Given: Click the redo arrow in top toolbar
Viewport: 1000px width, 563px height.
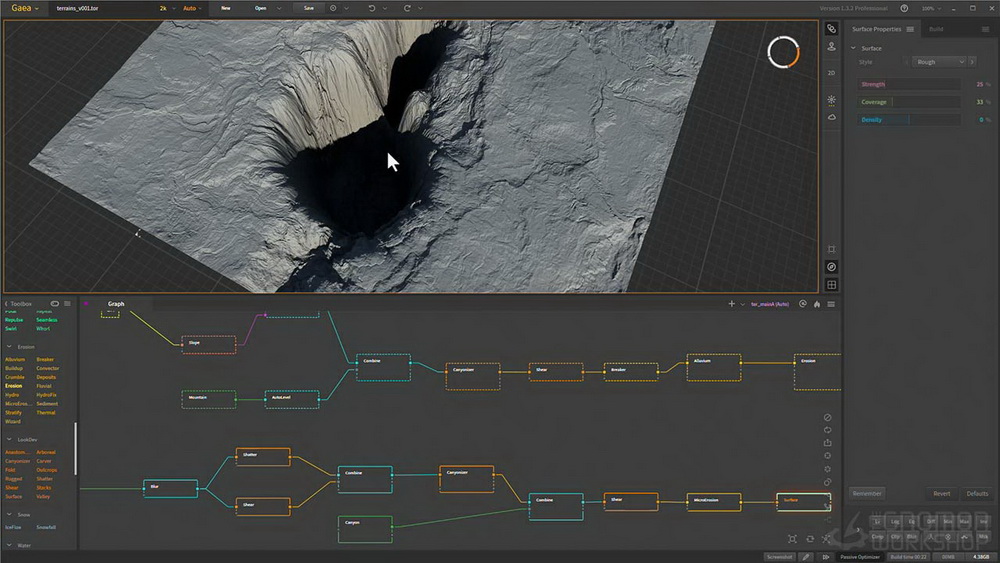Looking at the screenshot, I should 407,8.
